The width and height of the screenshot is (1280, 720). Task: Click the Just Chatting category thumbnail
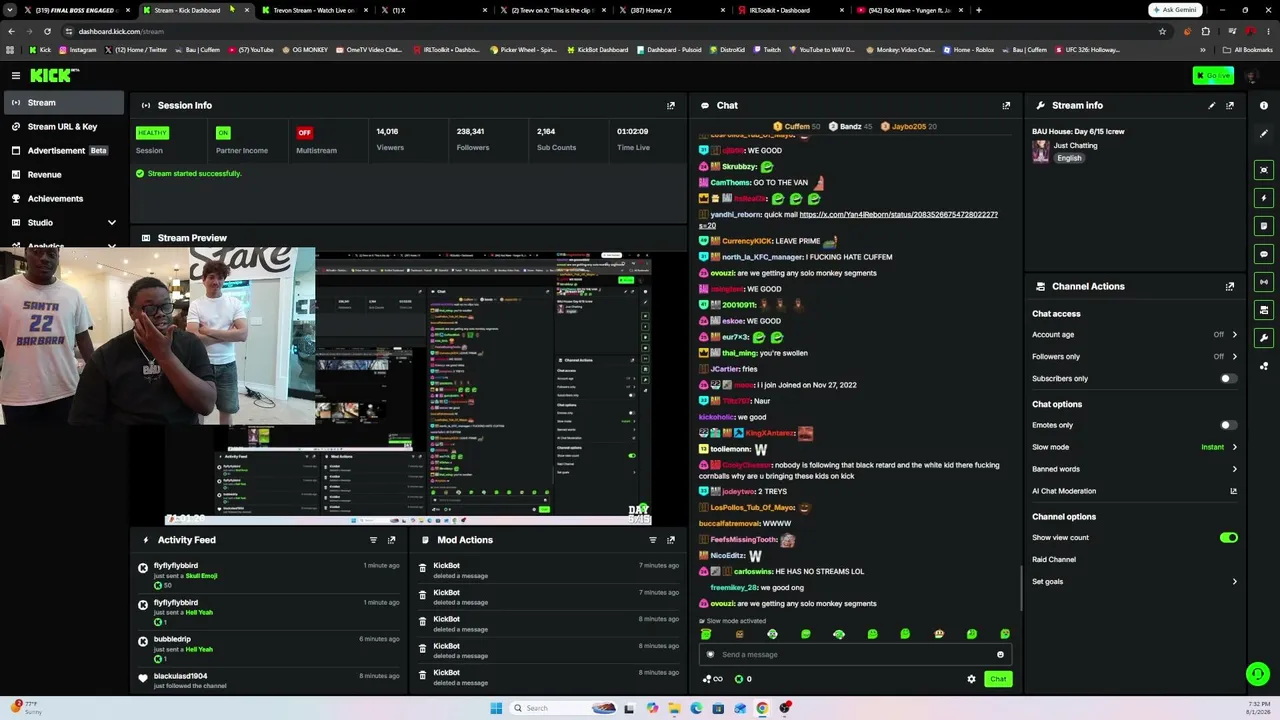(1041, 151)
